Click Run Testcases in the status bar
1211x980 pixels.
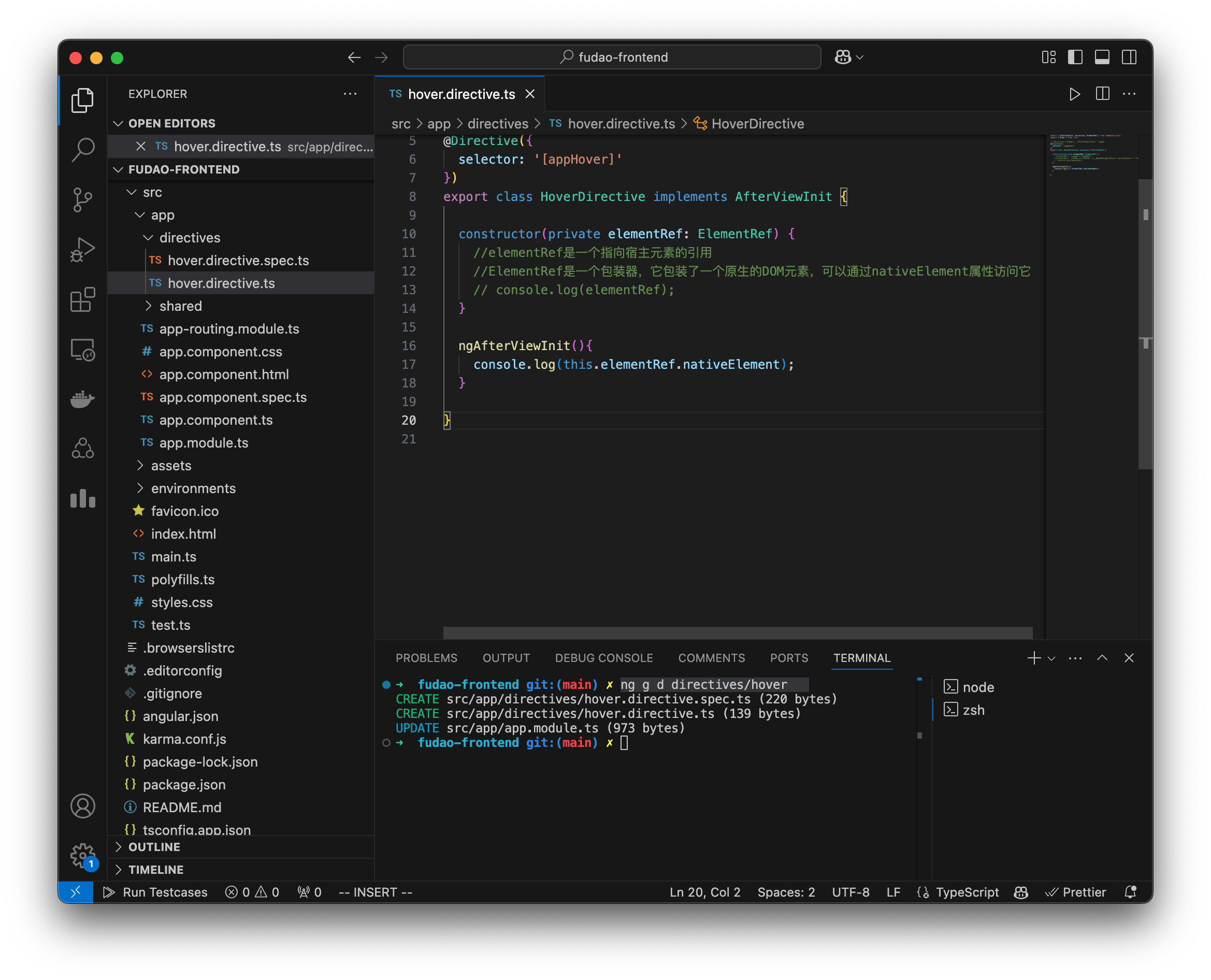[x=164, y=892]
